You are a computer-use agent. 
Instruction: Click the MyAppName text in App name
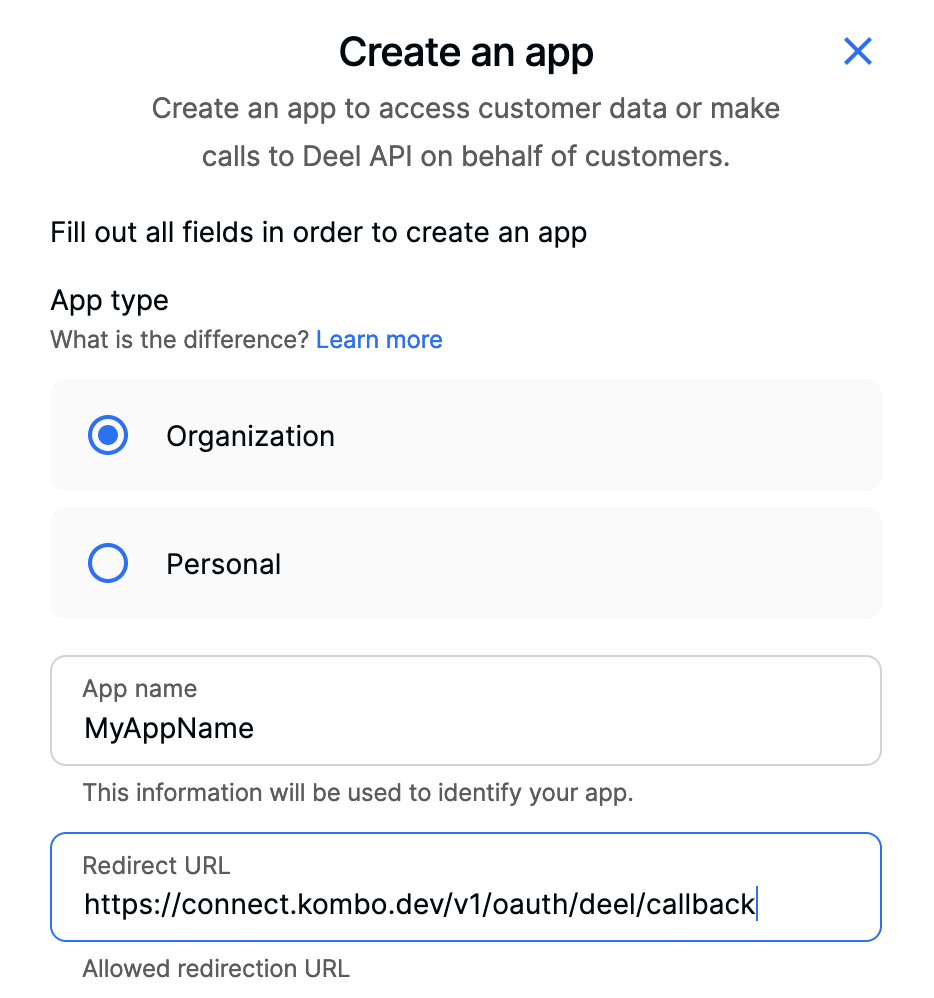pyautogui.click(x=169, y=728)
